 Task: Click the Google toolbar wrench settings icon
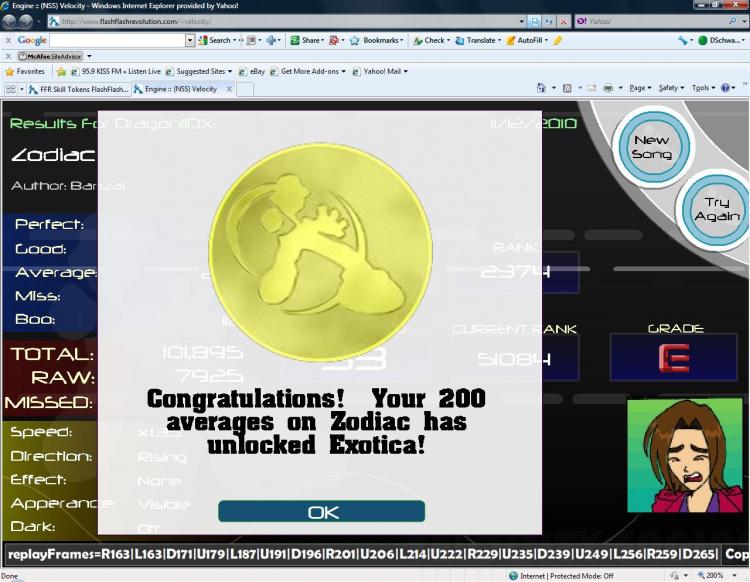[683, 41]
